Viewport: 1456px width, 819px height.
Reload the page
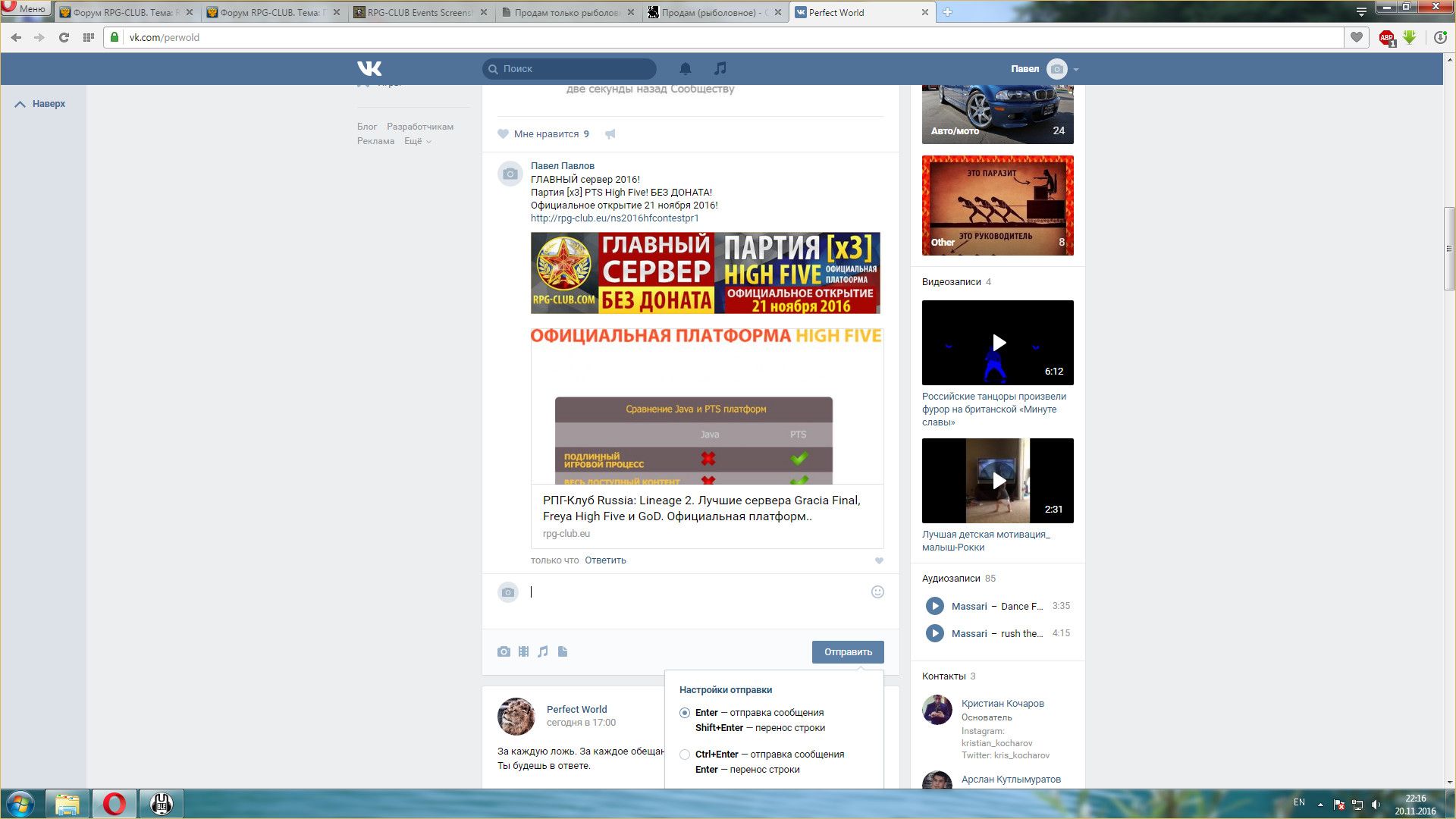tap(64, 37)
